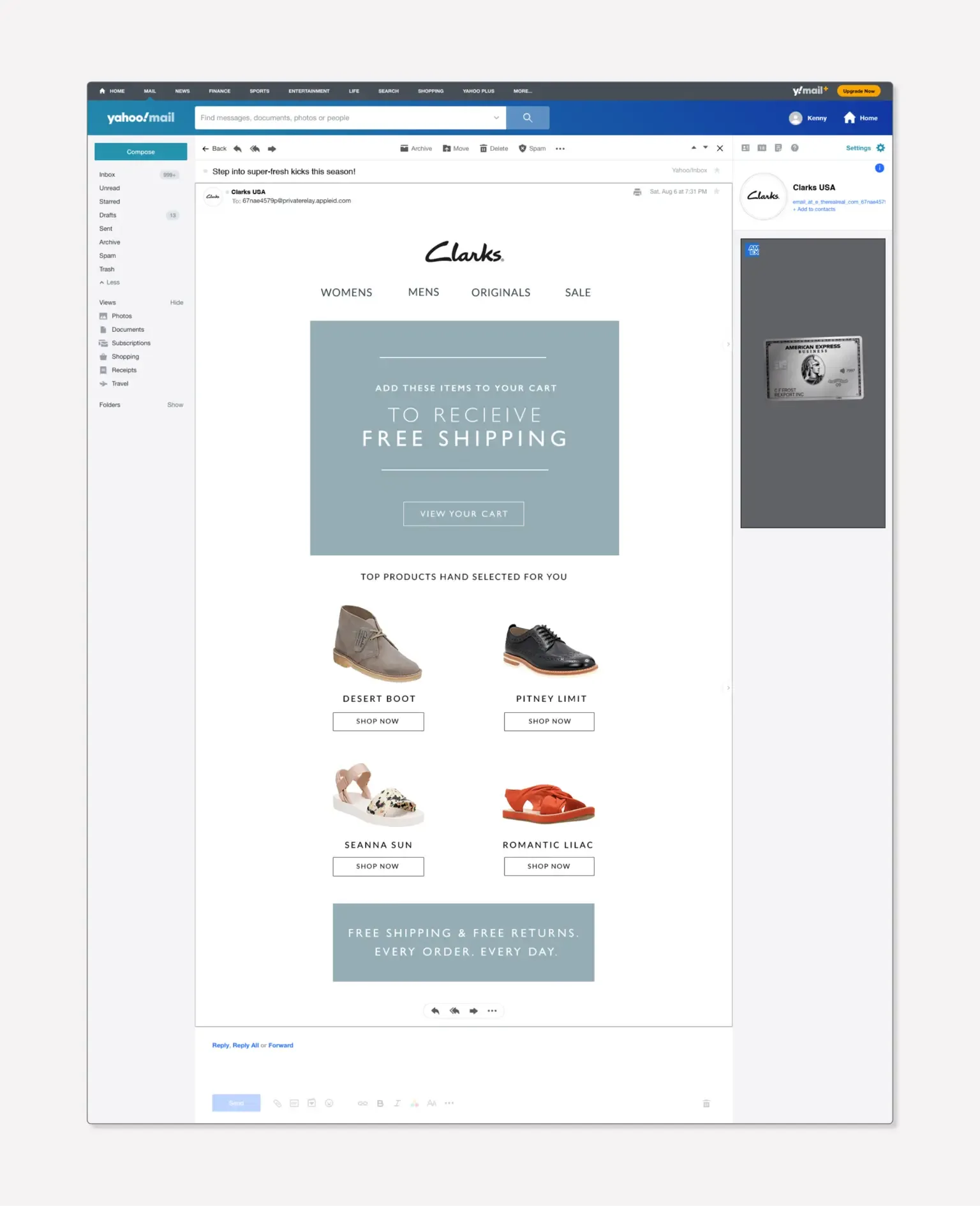Click forward arrow in top toolbar
Viewport: 980px width, 1206px height.
(272, 149)
